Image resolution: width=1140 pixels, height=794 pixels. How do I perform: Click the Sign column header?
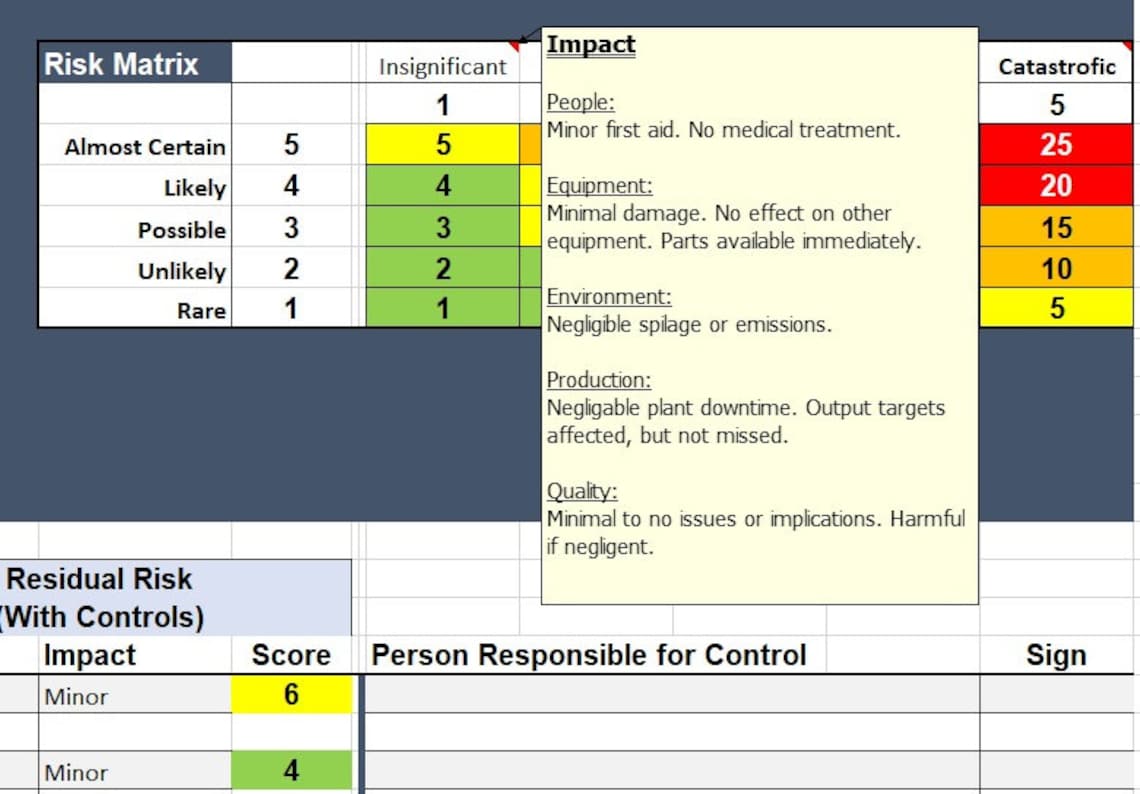[x=1057, y=655]
